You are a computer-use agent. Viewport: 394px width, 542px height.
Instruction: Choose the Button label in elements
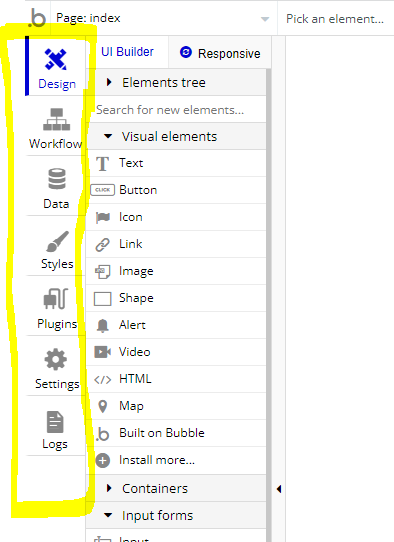click(138, 190)
